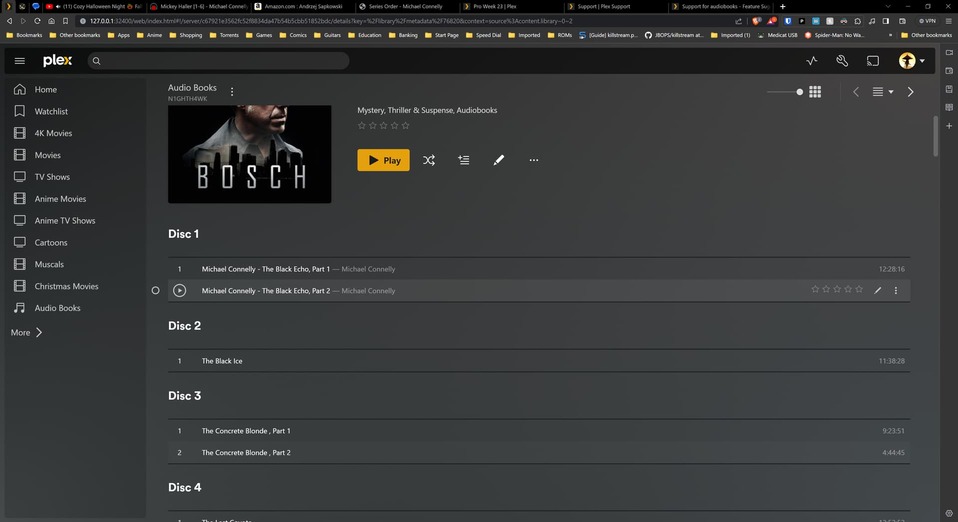Click the Cast to device icon
Image resolution: width=958 pixels, height=522 pixels.
(x=872, y=61)
